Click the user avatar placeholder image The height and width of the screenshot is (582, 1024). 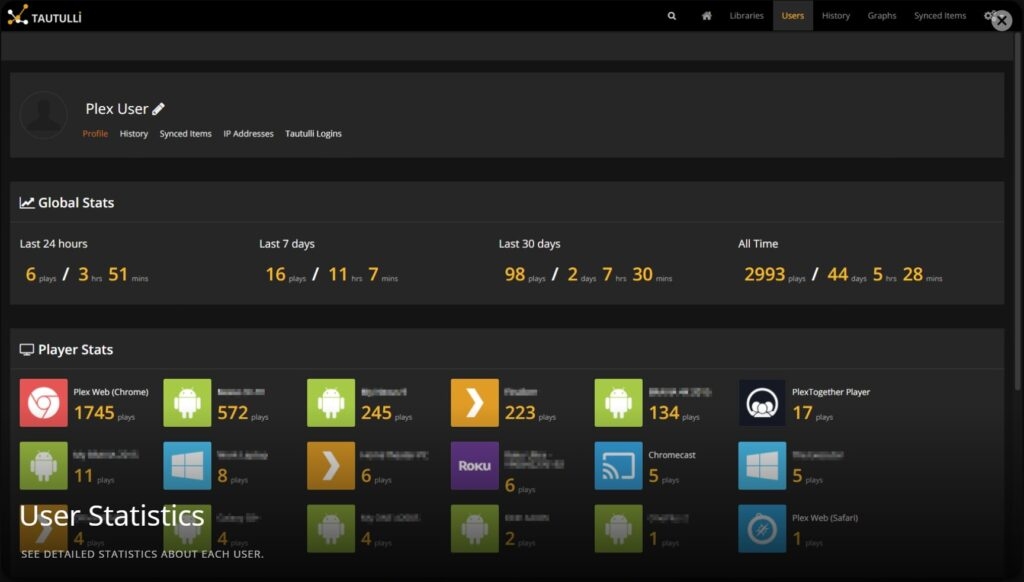(43, 115)
